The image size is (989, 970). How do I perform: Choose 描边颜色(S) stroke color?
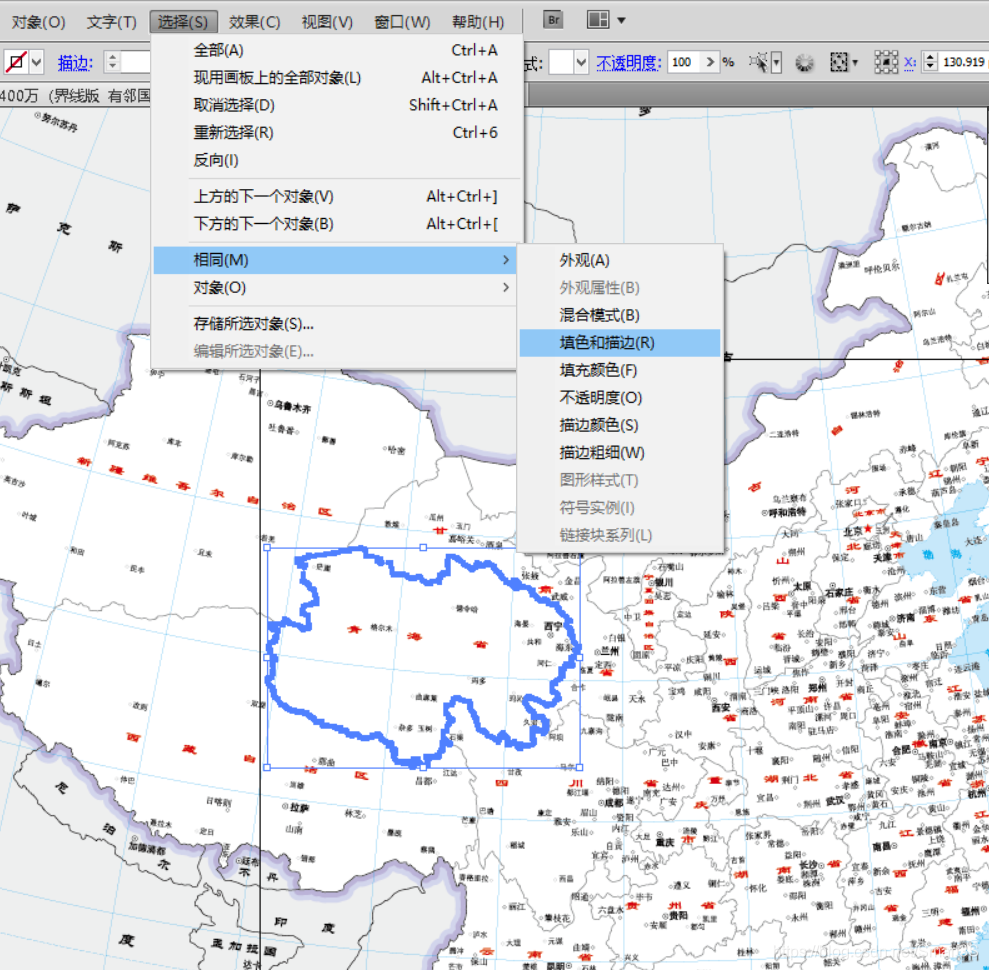coord(620,425)
